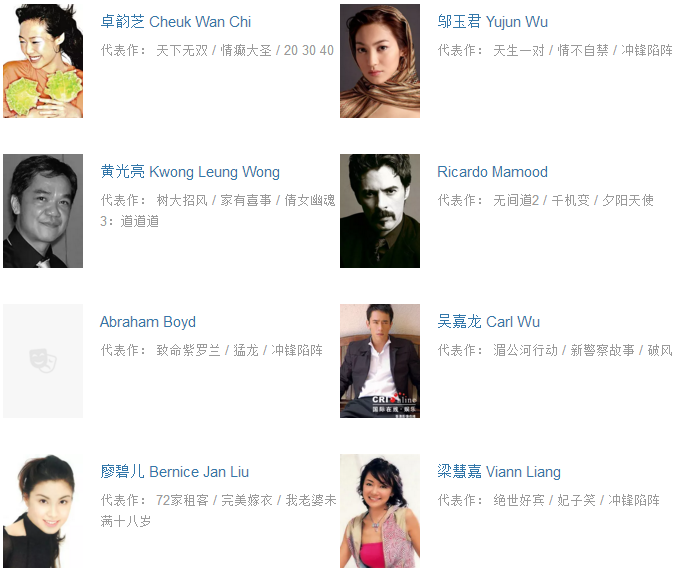Select the Abraham Boyd name link
Screen dimensions: 700x577
point(148,322)
